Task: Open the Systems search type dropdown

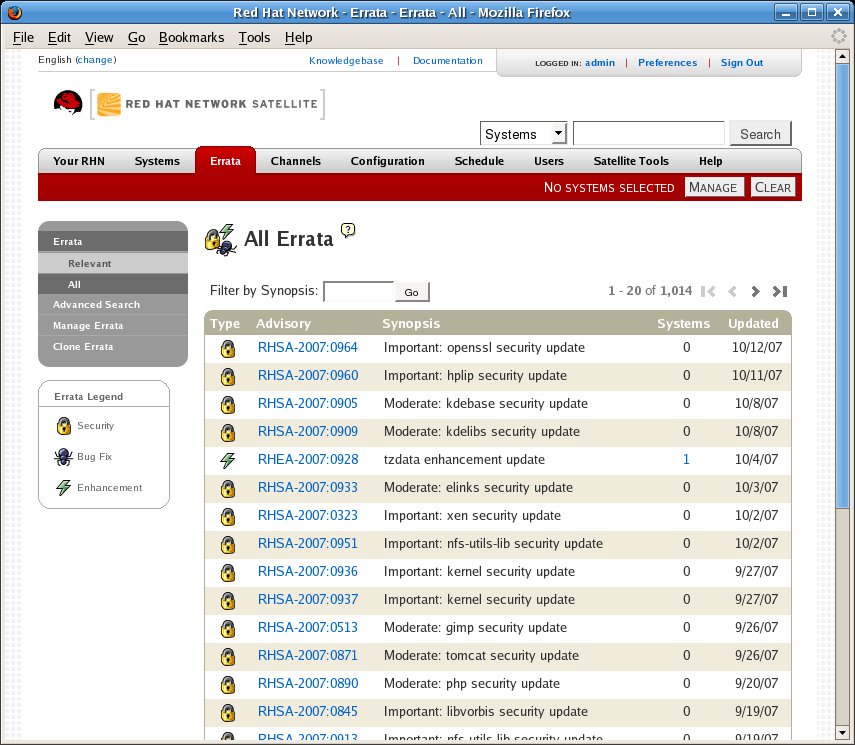Action: pos(523,134)
